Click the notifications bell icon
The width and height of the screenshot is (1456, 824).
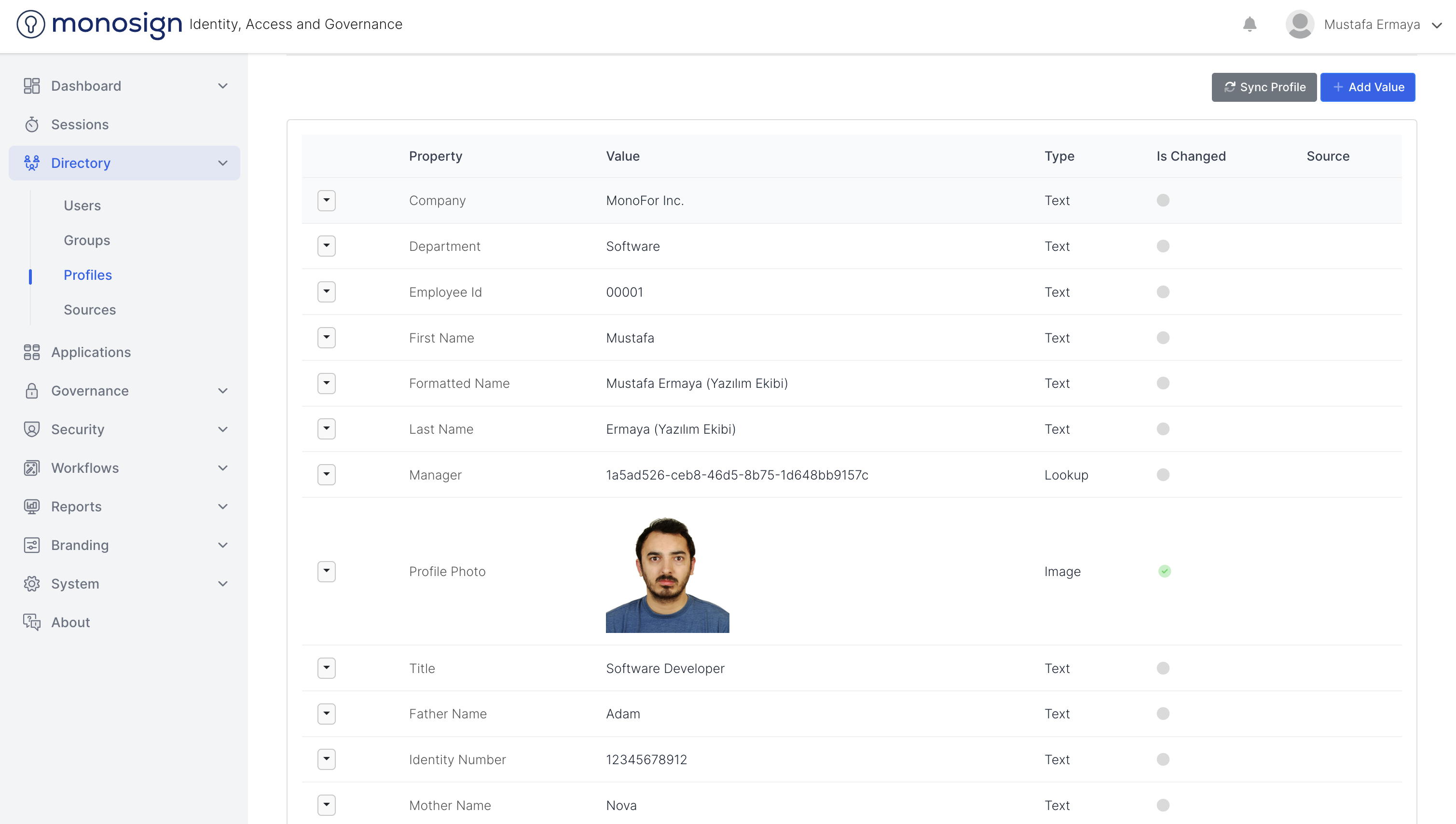pos(1250,24)
